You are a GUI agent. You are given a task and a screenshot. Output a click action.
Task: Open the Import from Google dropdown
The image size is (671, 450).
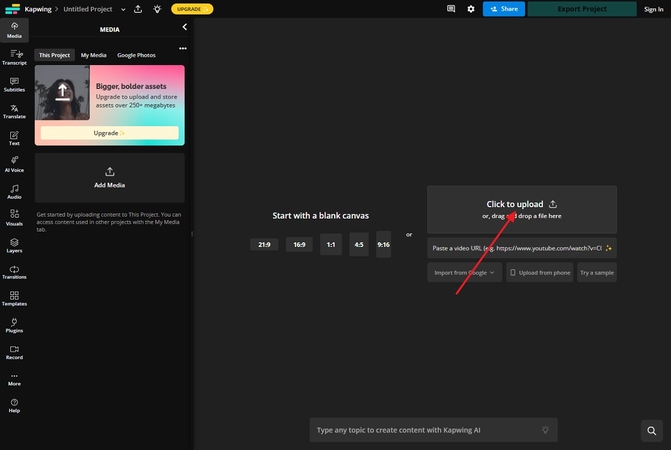(x=464, y=272)
